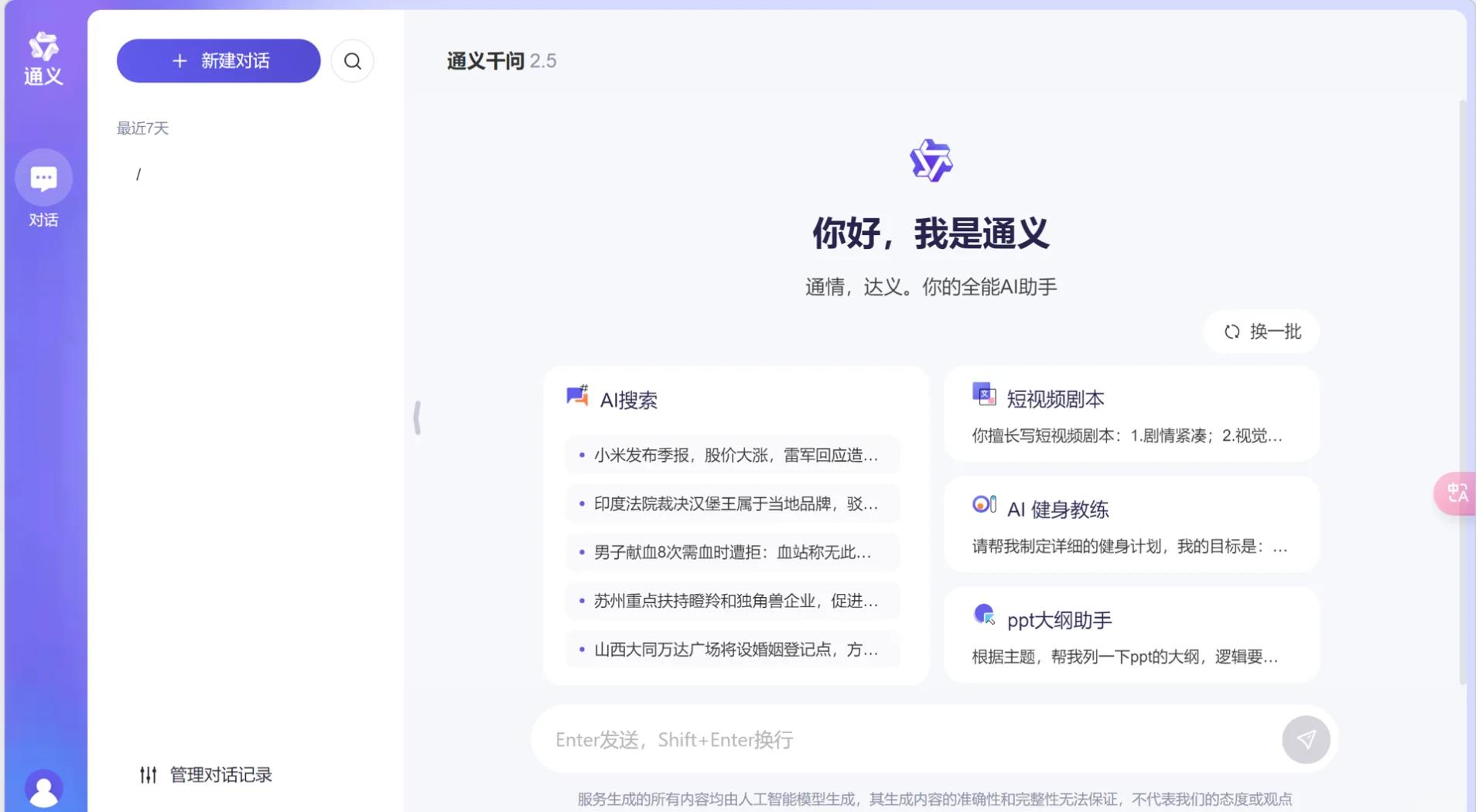
Task: Click the 根据主题，帮我列一下ppt的大纲 description text
Action: coord(1125,657)
